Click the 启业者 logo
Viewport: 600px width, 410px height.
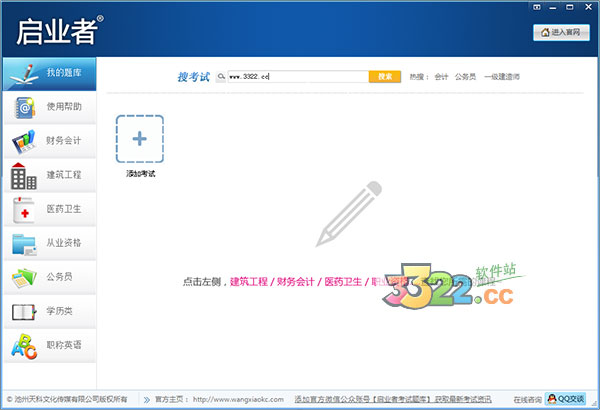(x=59, y=31)
